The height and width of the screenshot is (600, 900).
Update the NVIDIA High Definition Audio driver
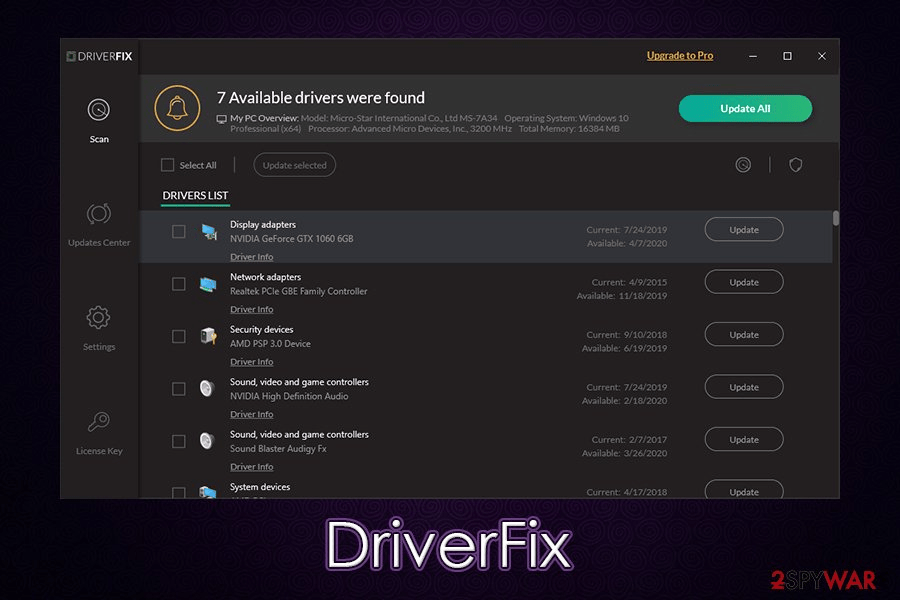[744, 387]
